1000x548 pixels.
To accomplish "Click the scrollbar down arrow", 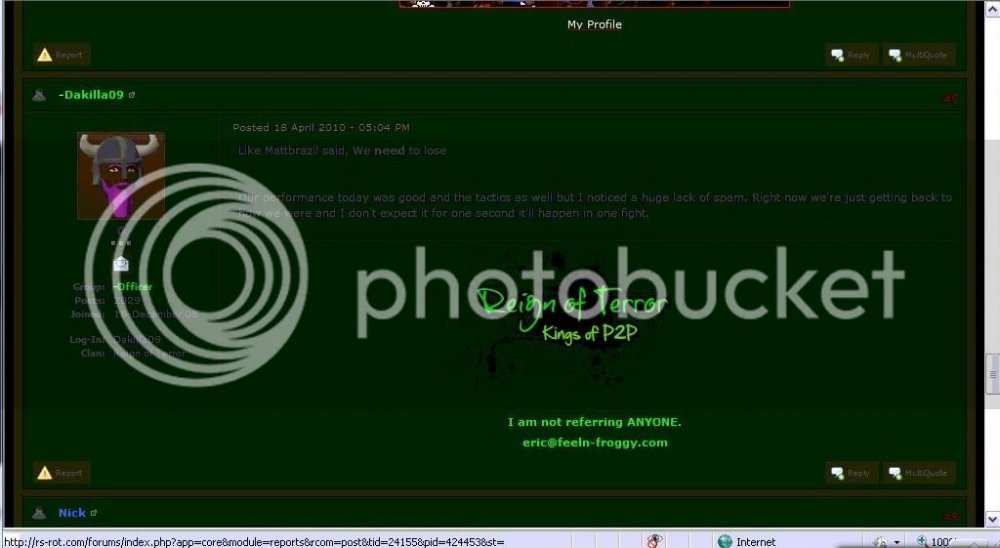I will tap(992, 519).
